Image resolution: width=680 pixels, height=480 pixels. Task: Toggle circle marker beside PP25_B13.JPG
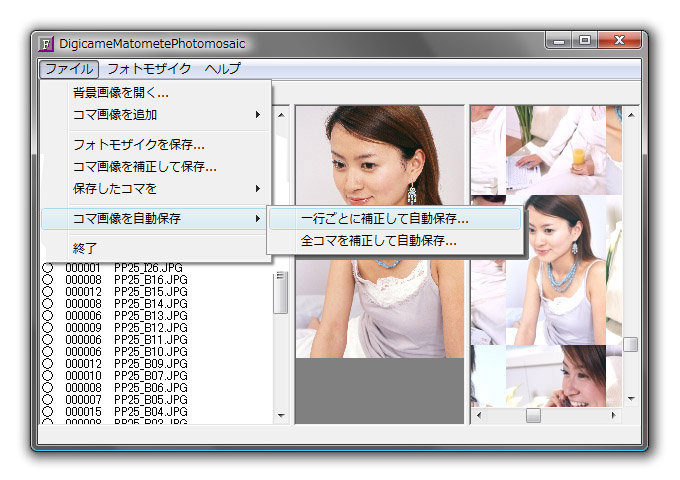(46, 315)
